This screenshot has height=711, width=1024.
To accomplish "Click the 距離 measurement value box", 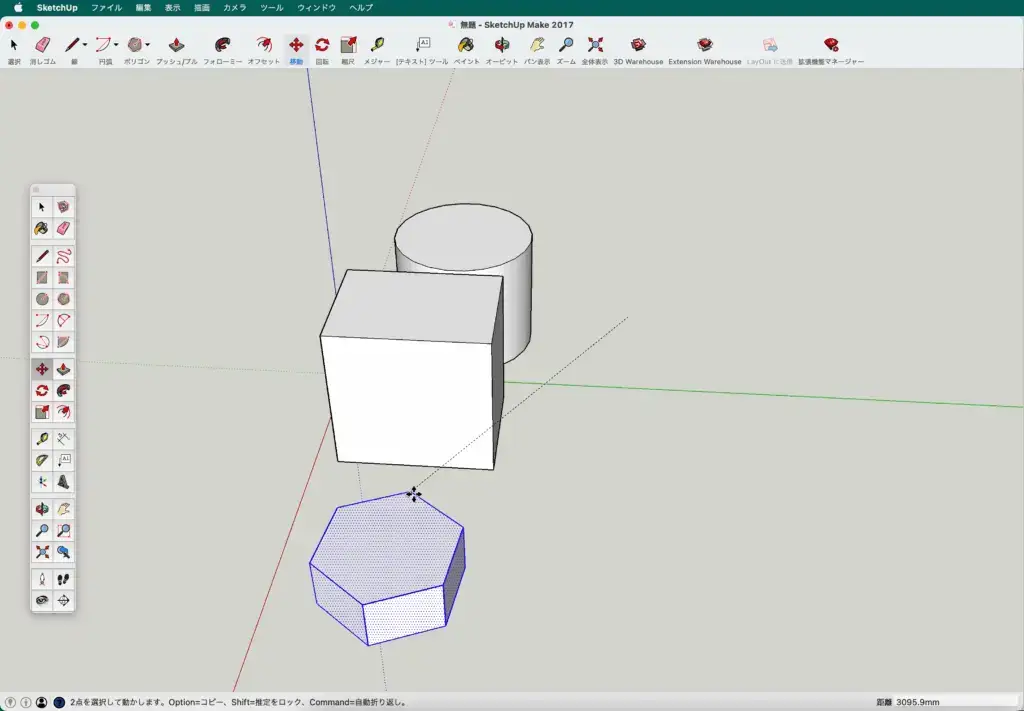I will pos(957,703).
